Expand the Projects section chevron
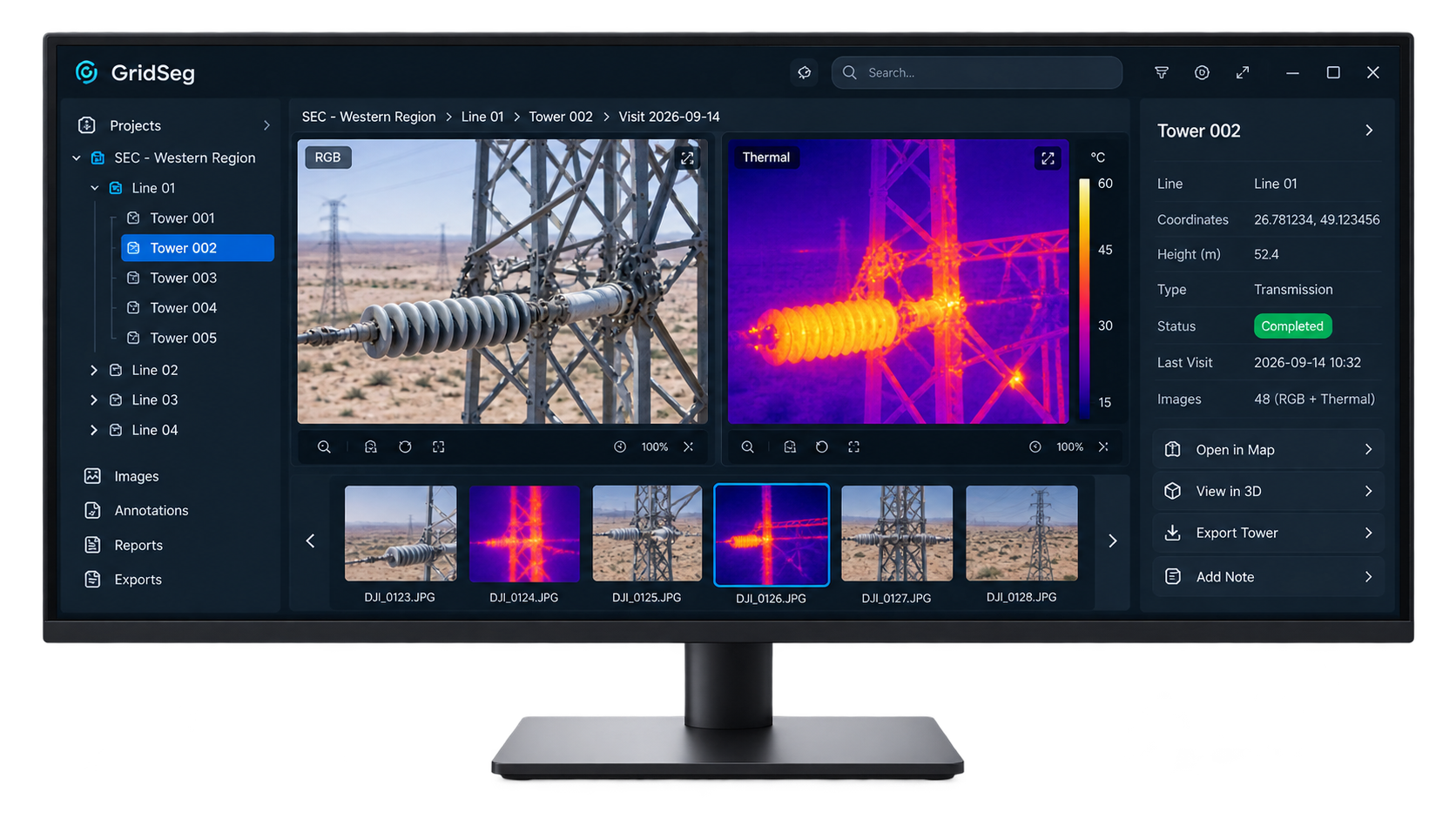Screen dimensions: 1456x819 266,125
